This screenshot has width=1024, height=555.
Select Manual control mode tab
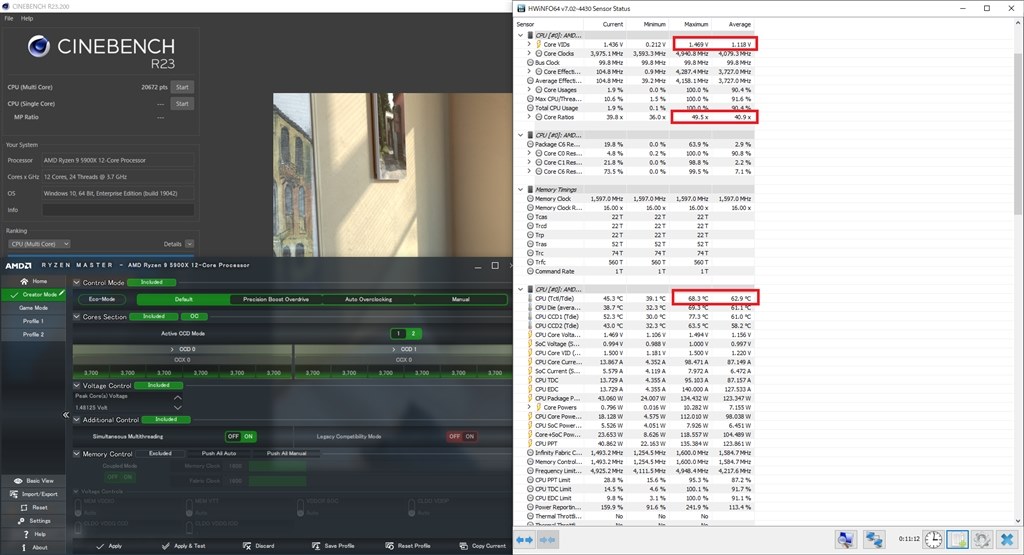460,299
